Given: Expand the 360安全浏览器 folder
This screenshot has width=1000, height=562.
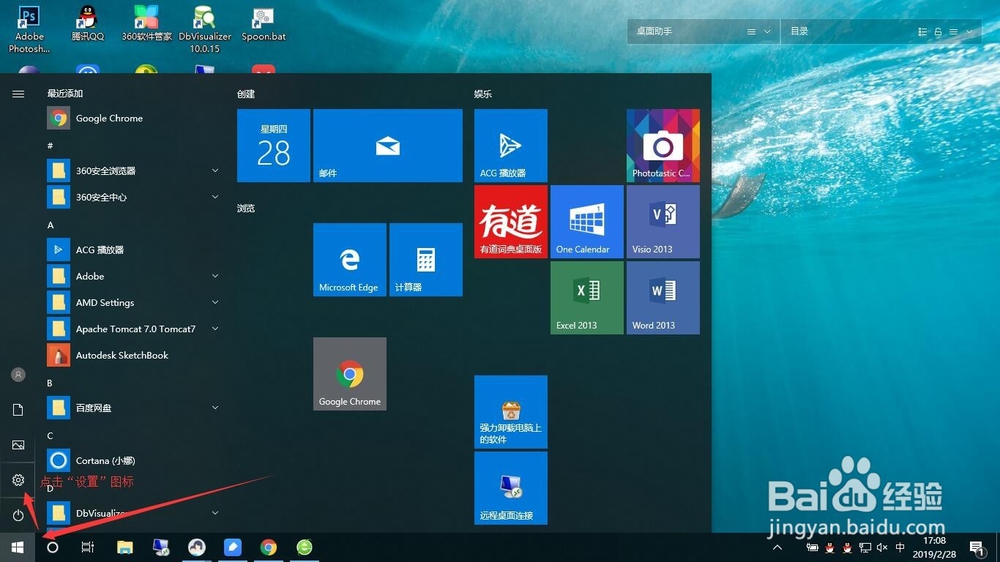Looking at the screenshot, I should [x=215, y=170].
